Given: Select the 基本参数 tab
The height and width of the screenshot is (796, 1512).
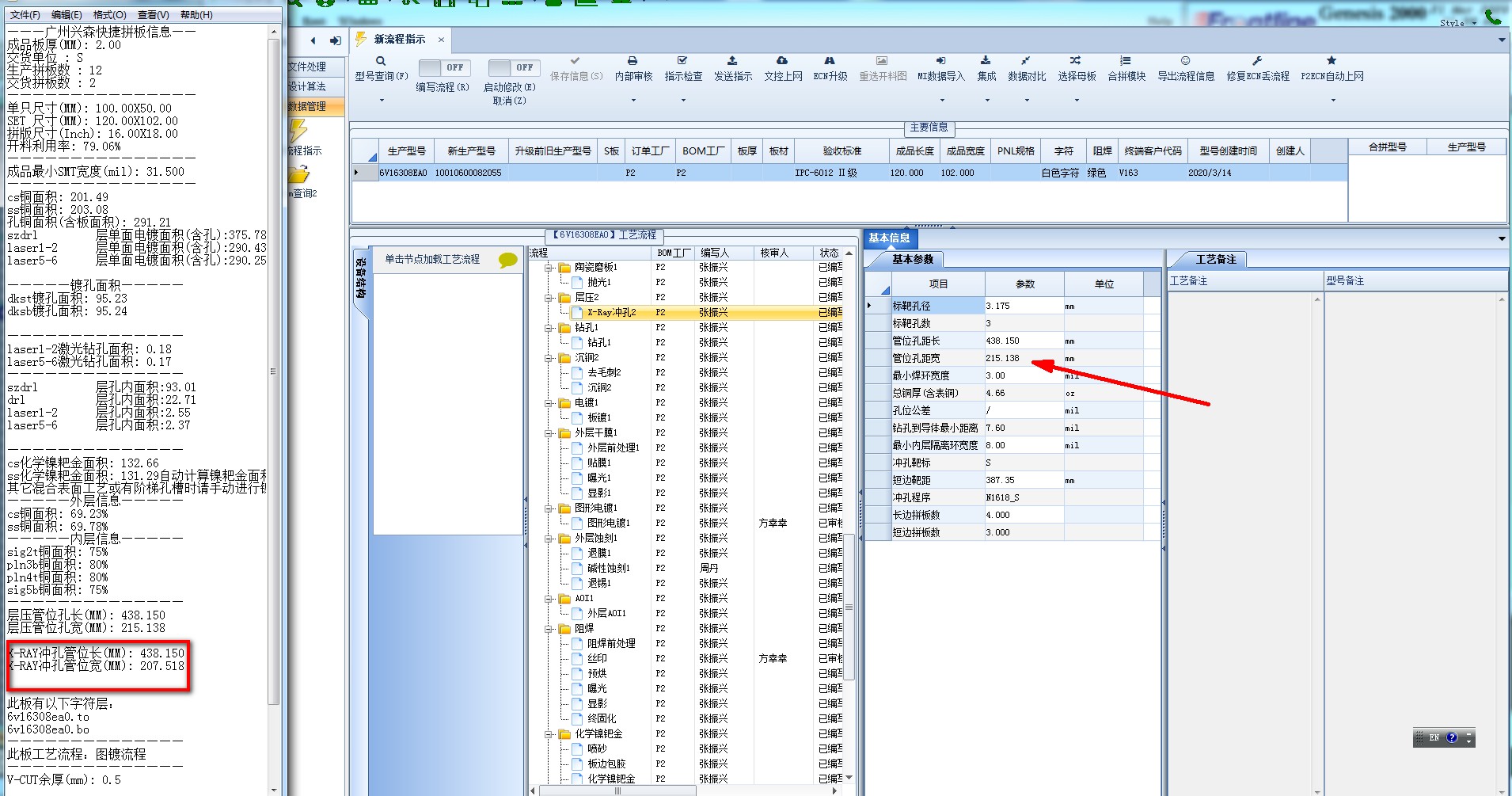Looking at the screenshot, I should coord(912,259).
